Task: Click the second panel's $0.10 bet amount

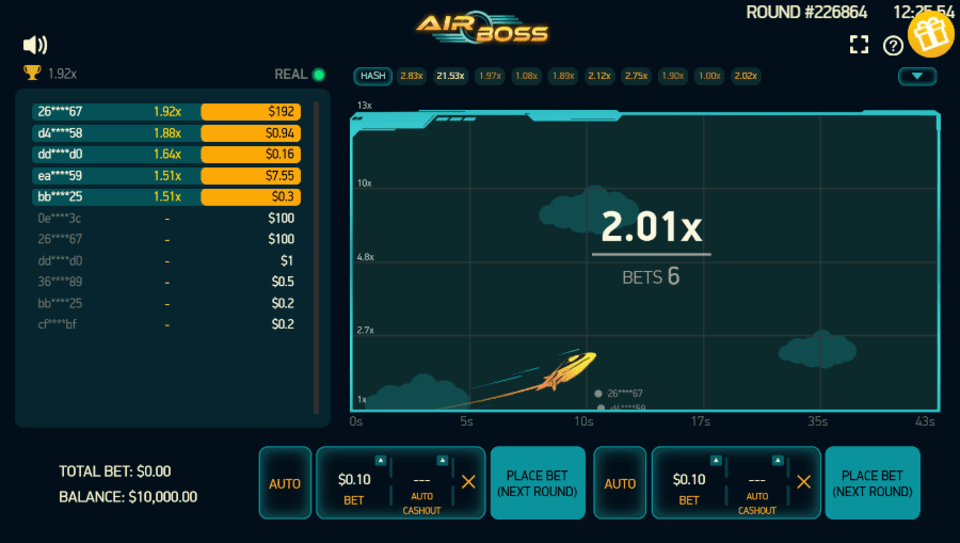Action: [689, 480]
